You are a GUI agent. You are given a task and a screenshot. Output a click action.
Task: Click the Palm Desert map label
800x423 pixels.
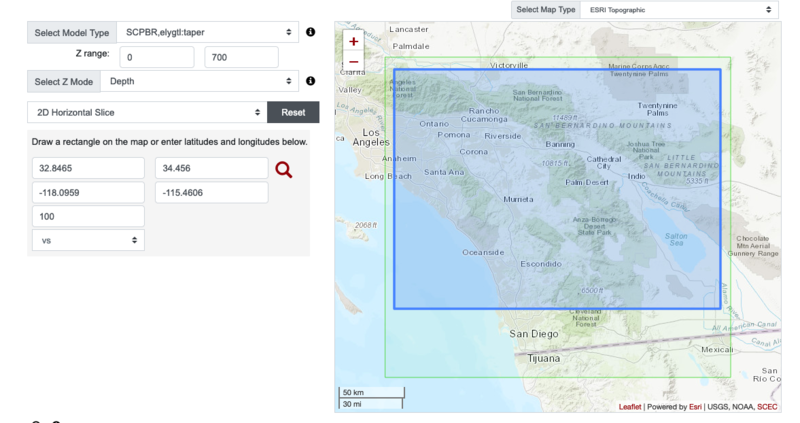587,182
